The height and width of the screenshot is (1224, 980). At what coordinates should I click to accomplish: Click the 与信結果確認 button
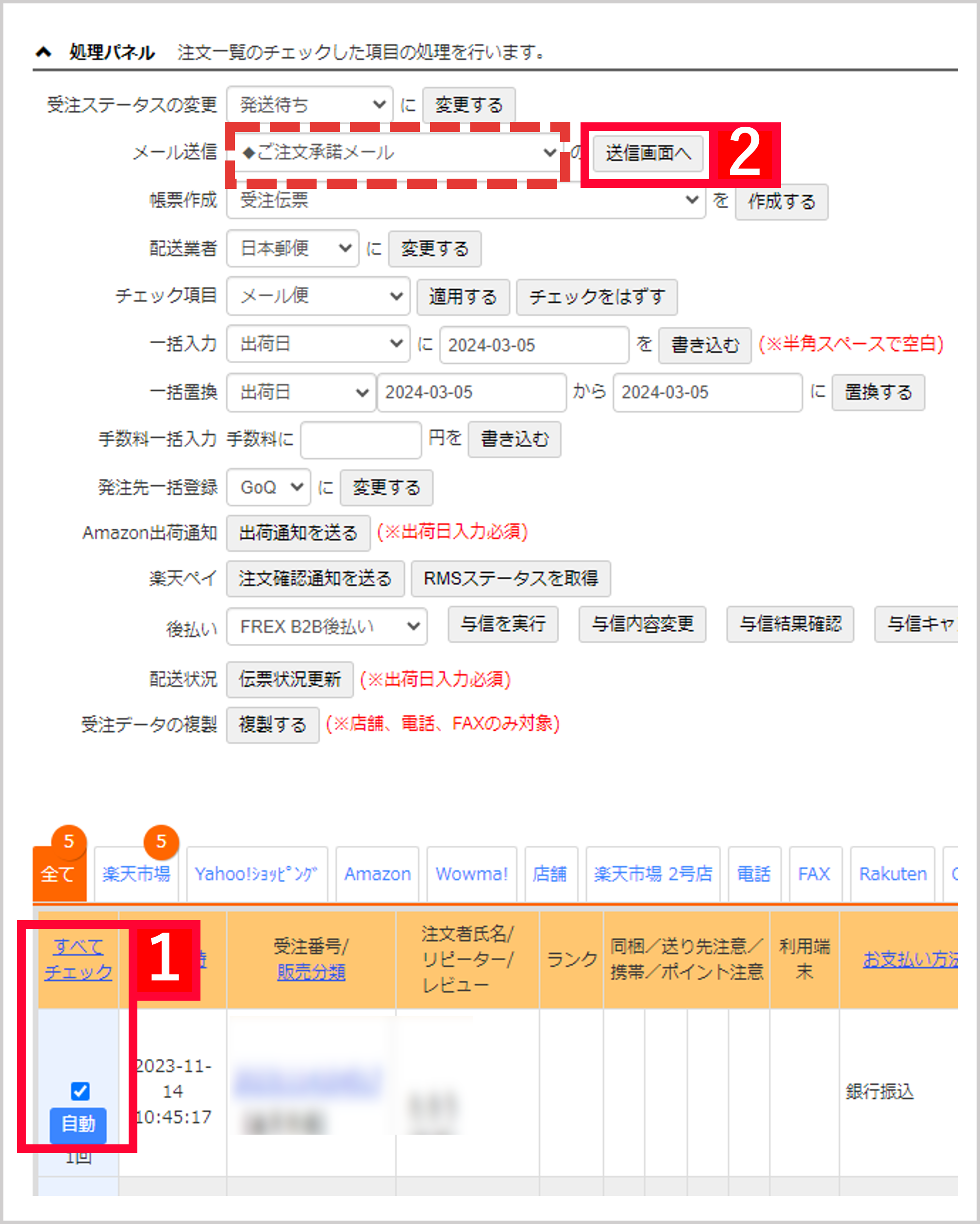791,624
